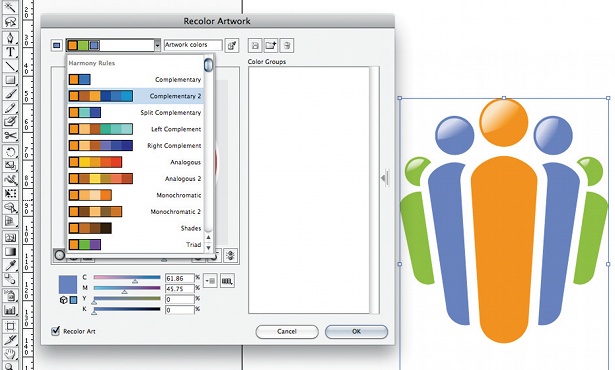Choose the Triad harmony rule
Screen dimensions: 615x370
coord(136,244)
